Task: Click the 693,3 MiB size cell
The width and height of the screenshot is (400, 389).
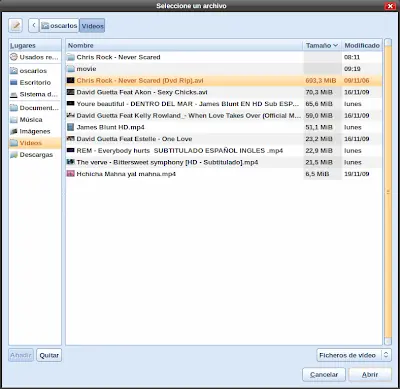Action: (321, 80)
